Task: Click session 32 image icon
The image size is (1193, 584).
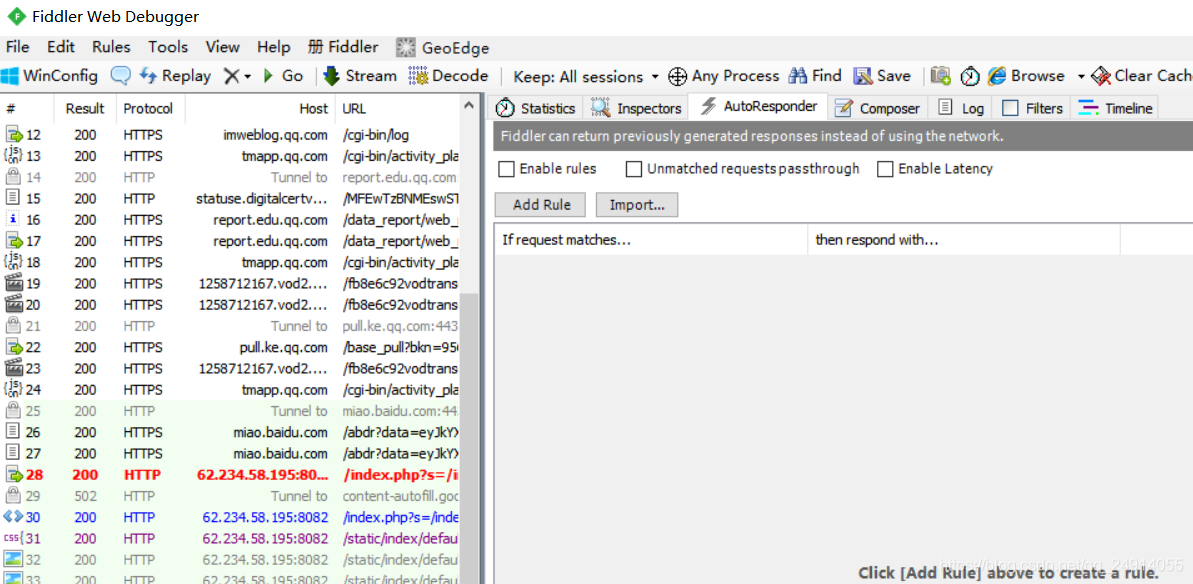Action: coord(13,560)
